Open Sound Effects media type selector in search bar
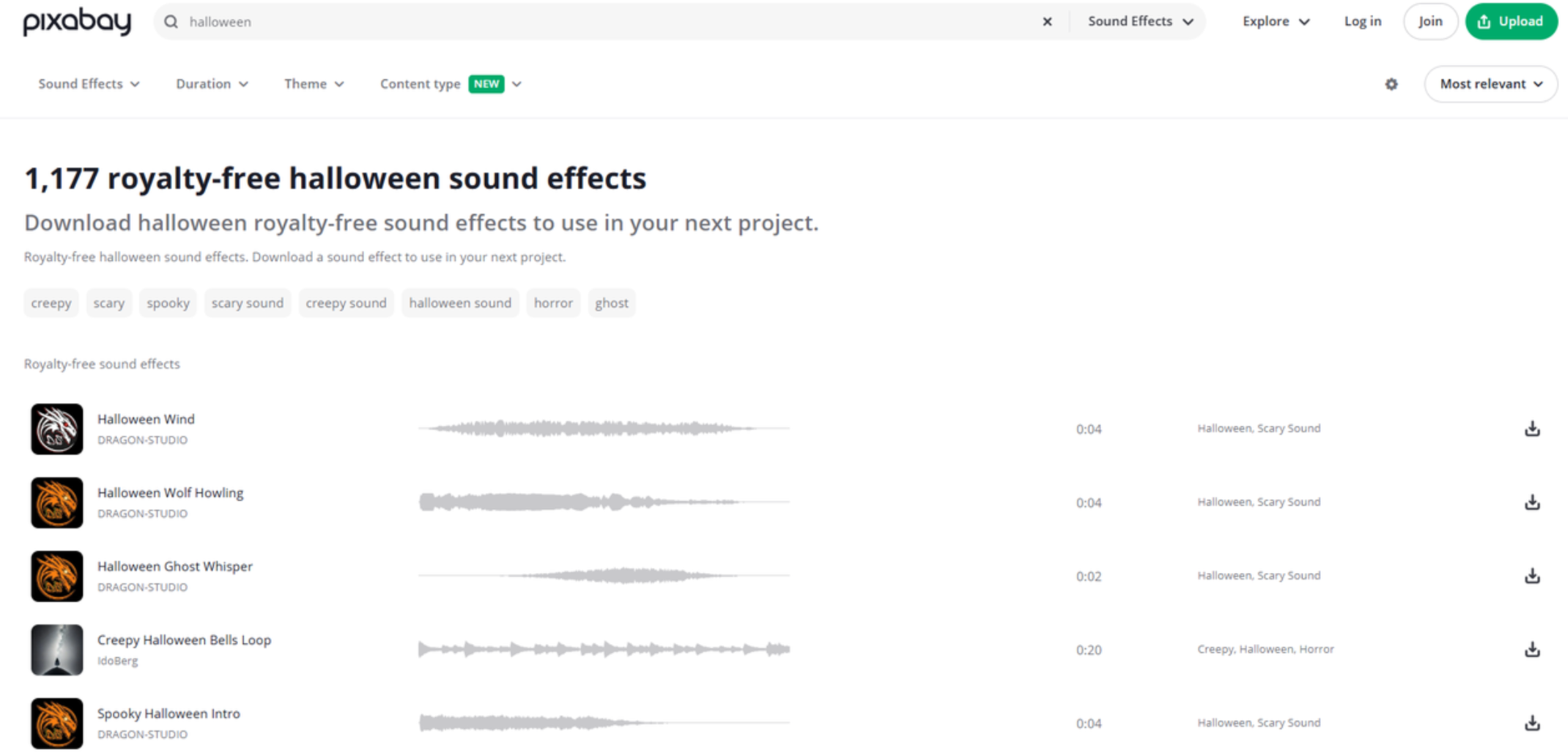The image size is (1568, 753). (1140, 22)
